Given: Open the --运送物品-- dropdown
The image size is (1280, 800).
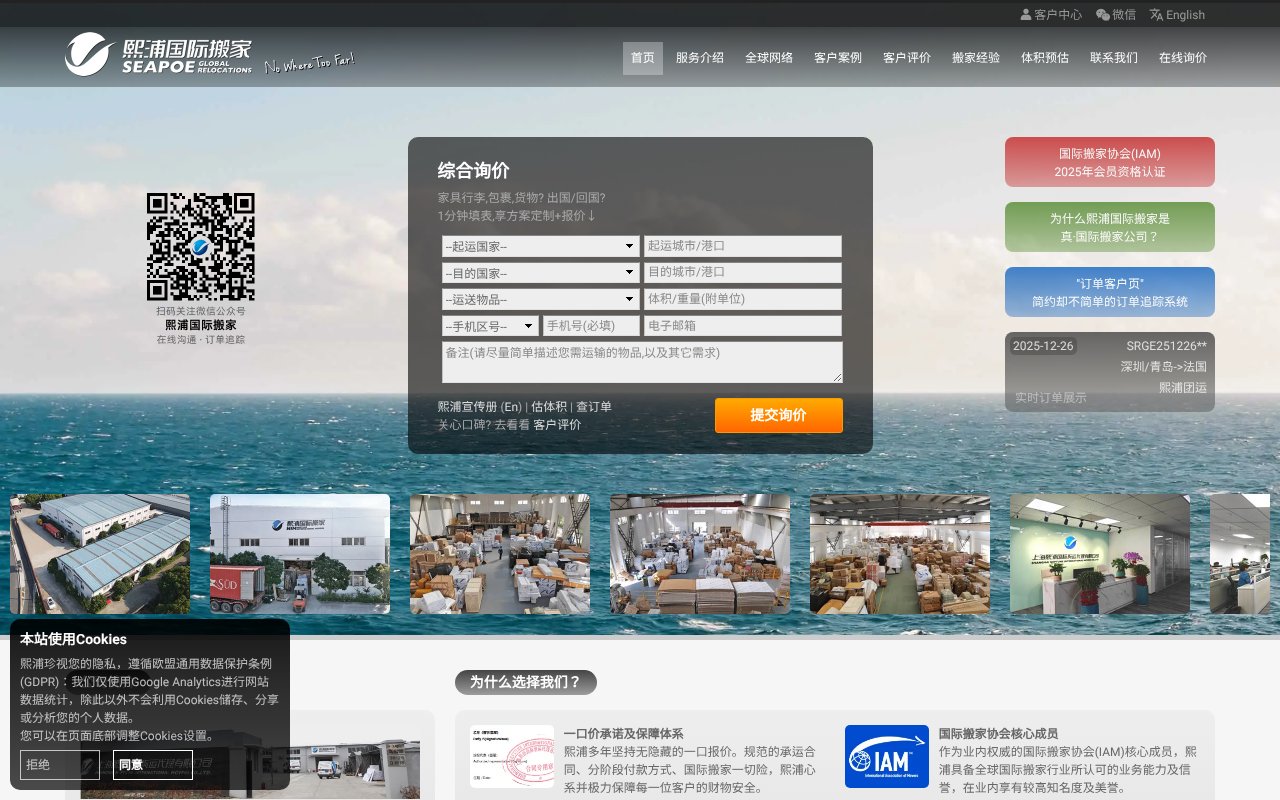Looking at the screenshot, I should point(540,299).
